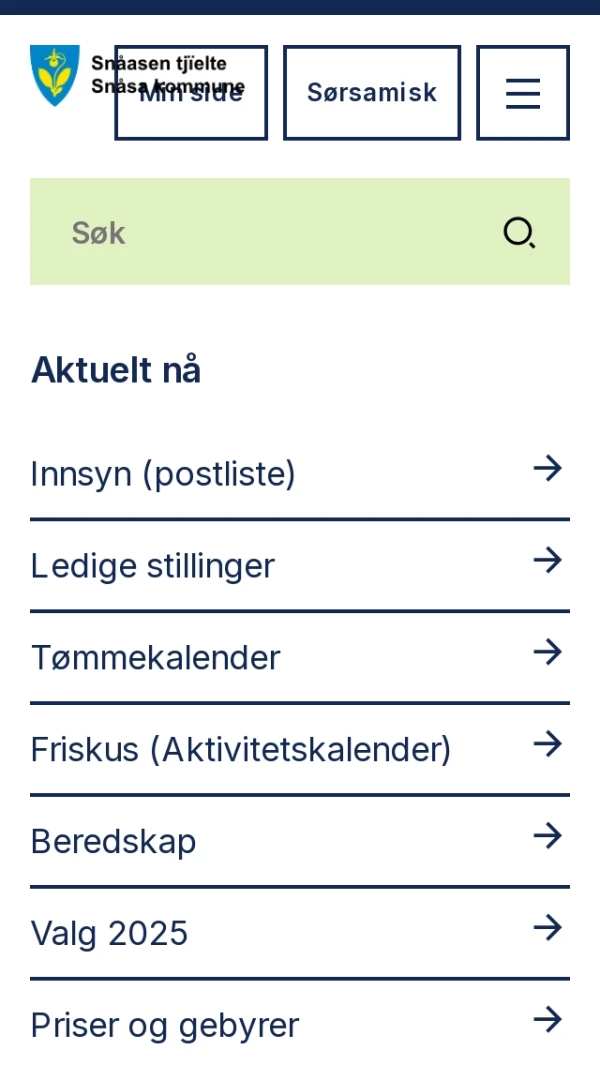Click the arrow beside Priser og gebyrer

[547, 1019]
